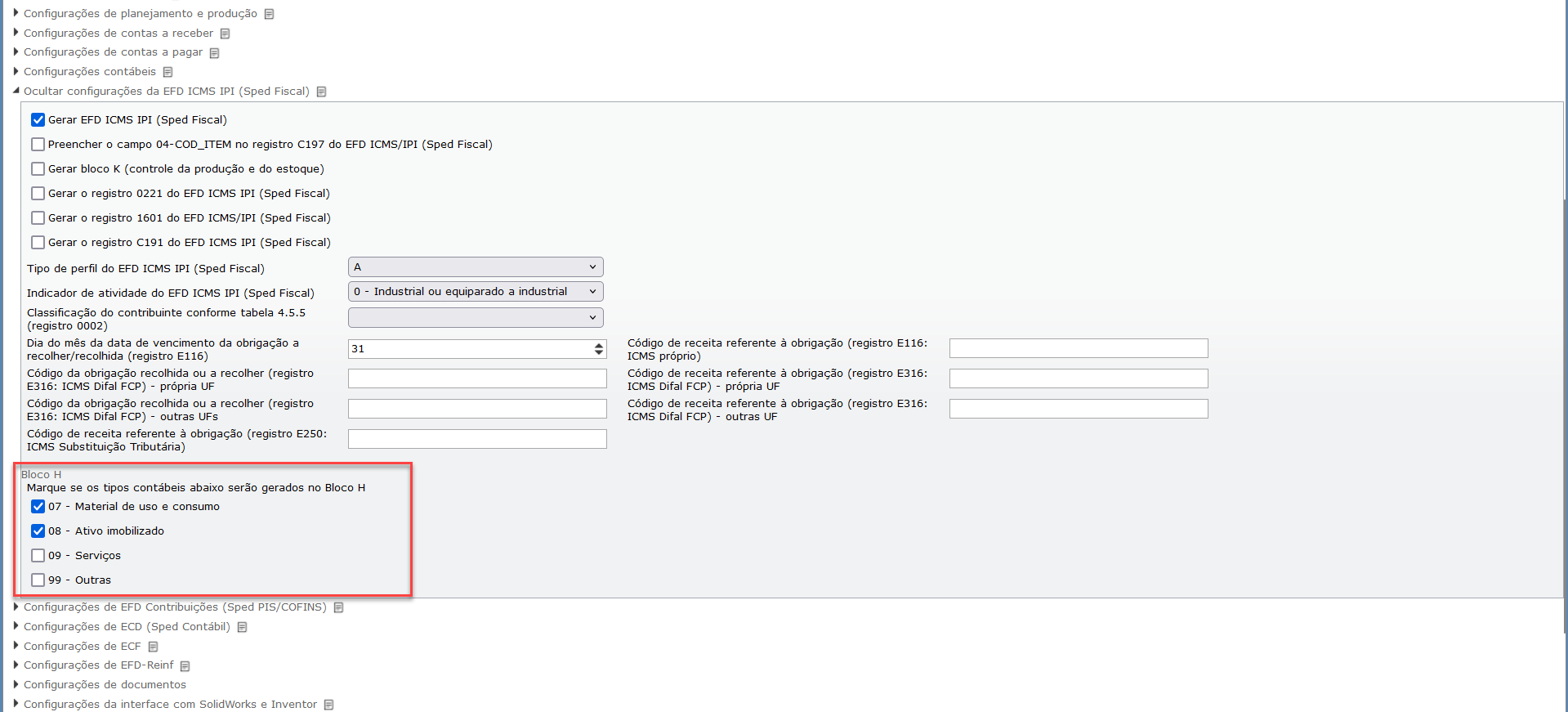Image resolution: width=1568 pixels, height=712 pixels.
Task: Click note icon beside Configurações contábeis
Action: (x=168, y=72)
